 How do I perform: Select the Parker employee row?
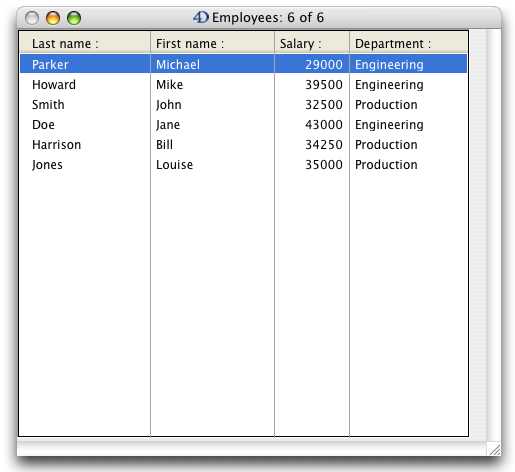tap(244, 64)
